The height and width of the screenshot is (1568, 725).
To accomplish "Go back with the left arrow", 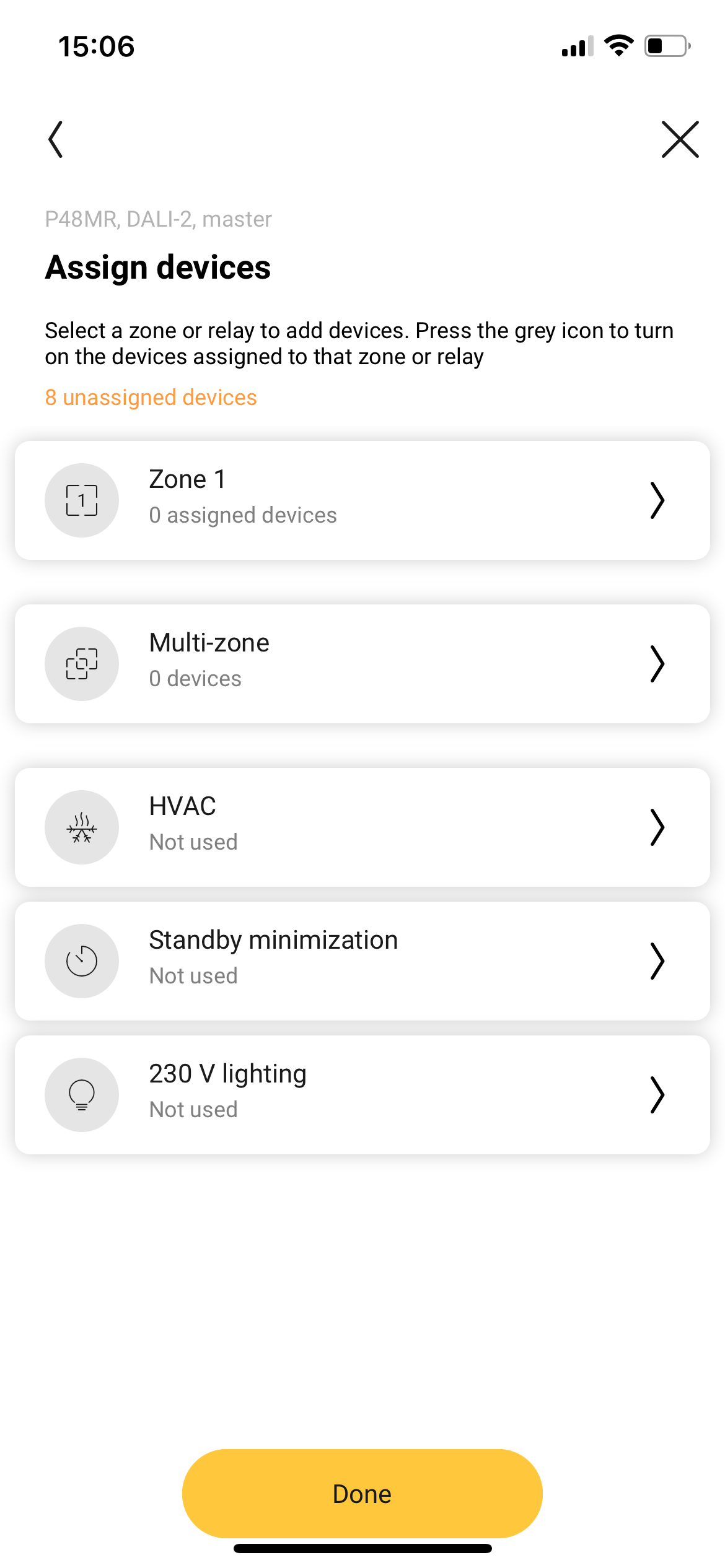I will (x=56, y=139).
